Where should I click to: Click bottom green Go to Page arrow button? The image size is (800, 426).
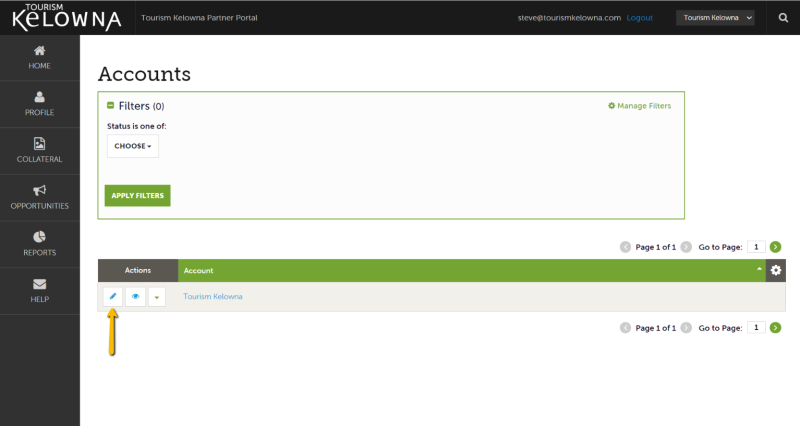pos(776,328)
